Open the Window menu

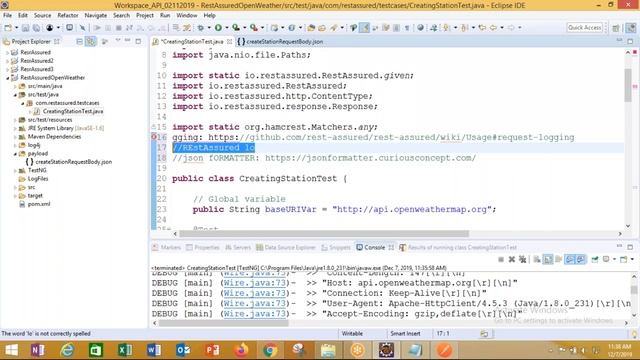(x=187, y=15)
